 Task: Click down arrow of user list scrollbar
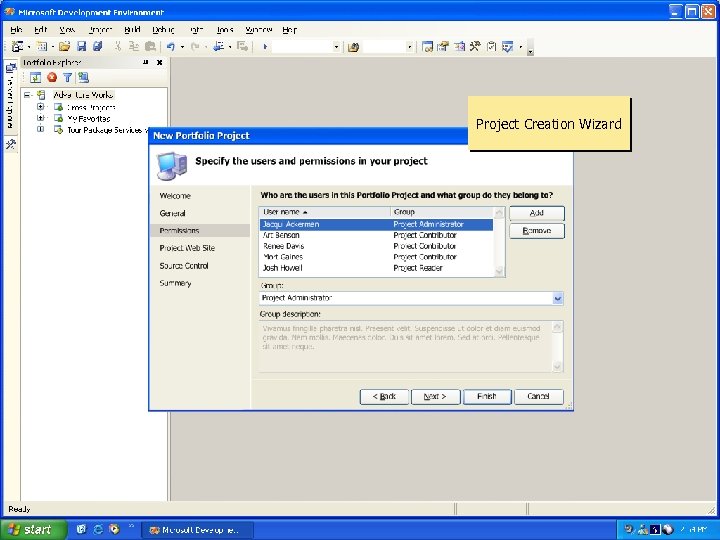pyautogui.click(x=500, y=271)
